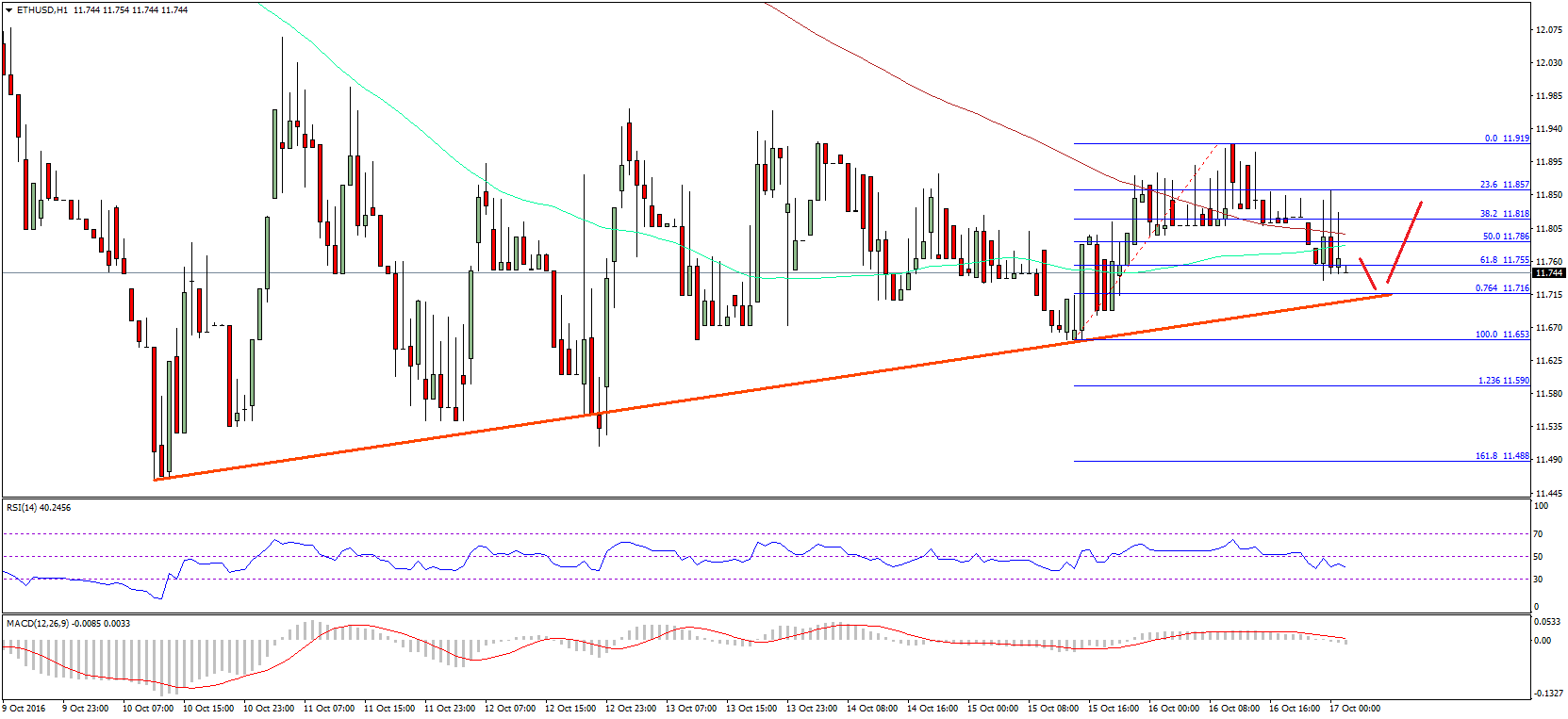Click the 11.625 price axis label
This screenshot has width=1568, height=719.
coord(1549,361)
